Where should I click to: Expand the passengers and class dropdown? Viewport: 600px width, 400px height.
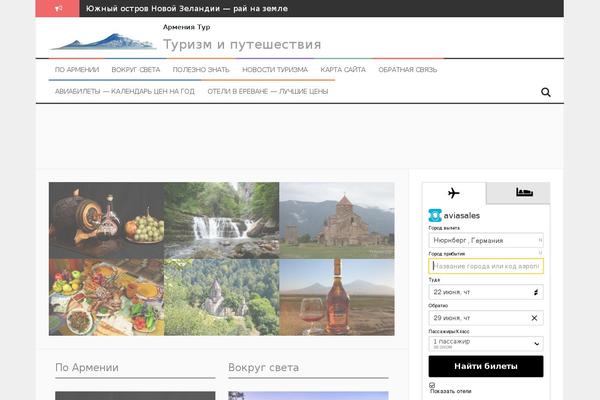486,344
